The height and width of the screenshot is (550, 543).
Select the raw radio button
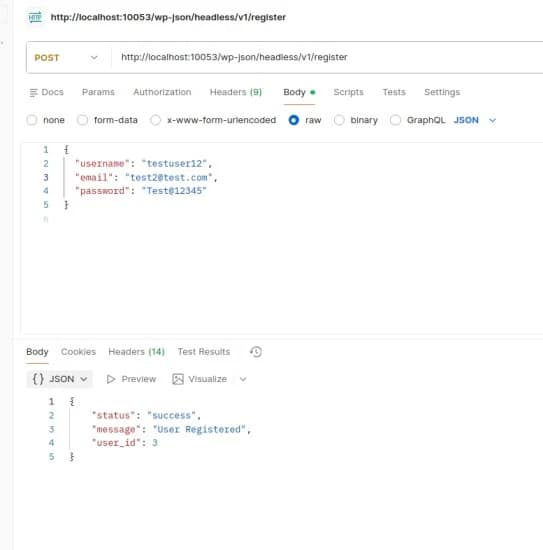tap(294, 120)
